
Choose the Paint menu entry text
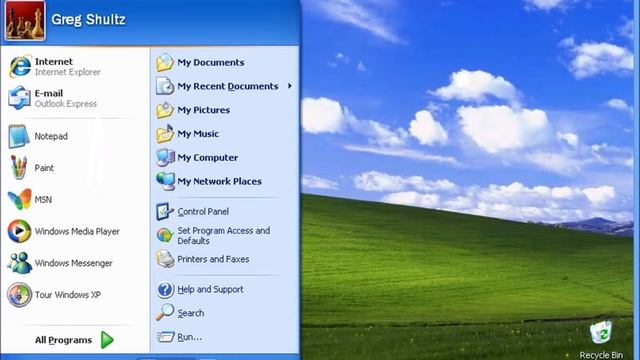click(44, 168)
